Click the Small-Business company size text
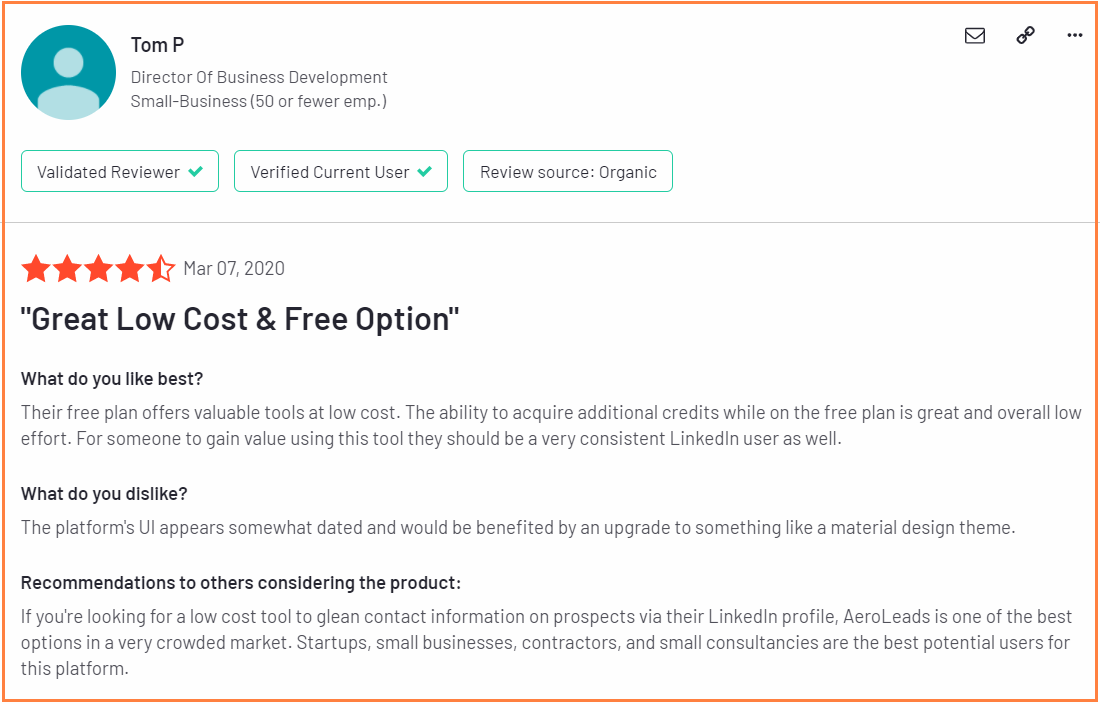 (259, 101)
